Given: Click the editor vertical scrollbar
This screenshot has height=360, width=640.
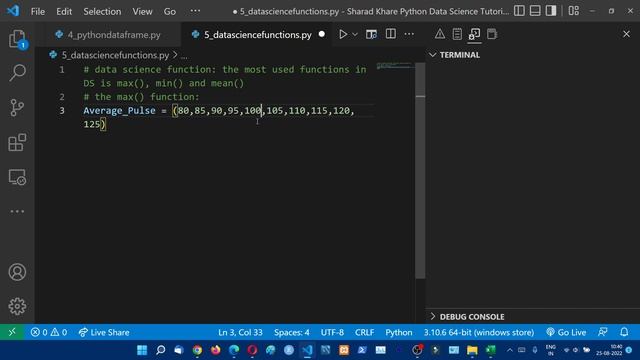Looking at the screenshot, I should click(x=420, y=171).
